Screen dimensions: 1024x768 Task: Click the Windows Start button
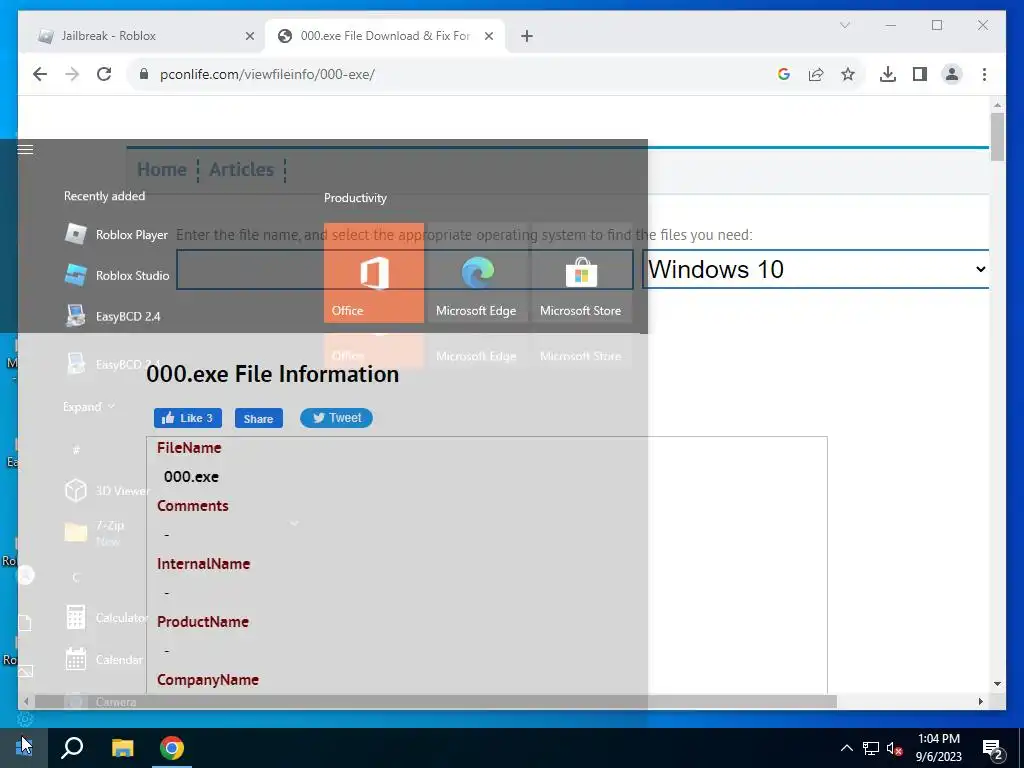pos(24,748)
